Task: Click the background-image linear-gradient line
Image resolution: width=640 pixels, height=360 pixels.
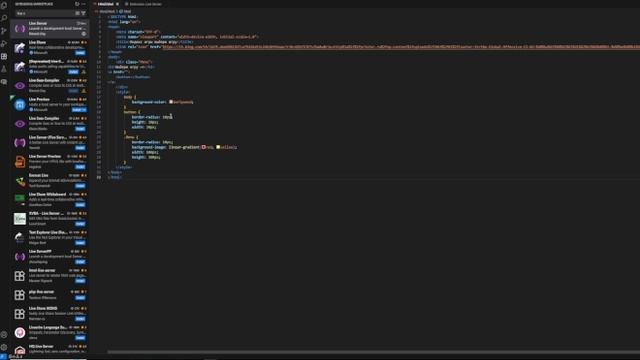Action: pos(184,147)
